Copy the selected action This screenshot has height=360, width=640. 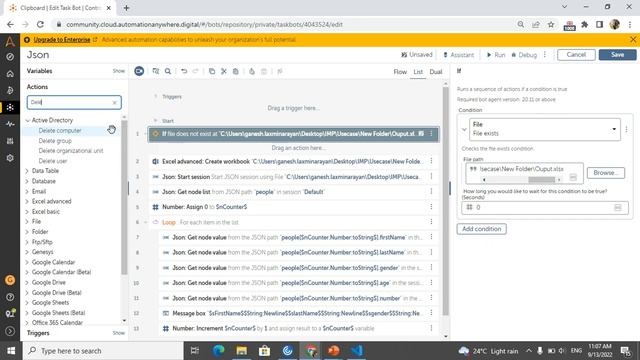[x=211, y=71]
